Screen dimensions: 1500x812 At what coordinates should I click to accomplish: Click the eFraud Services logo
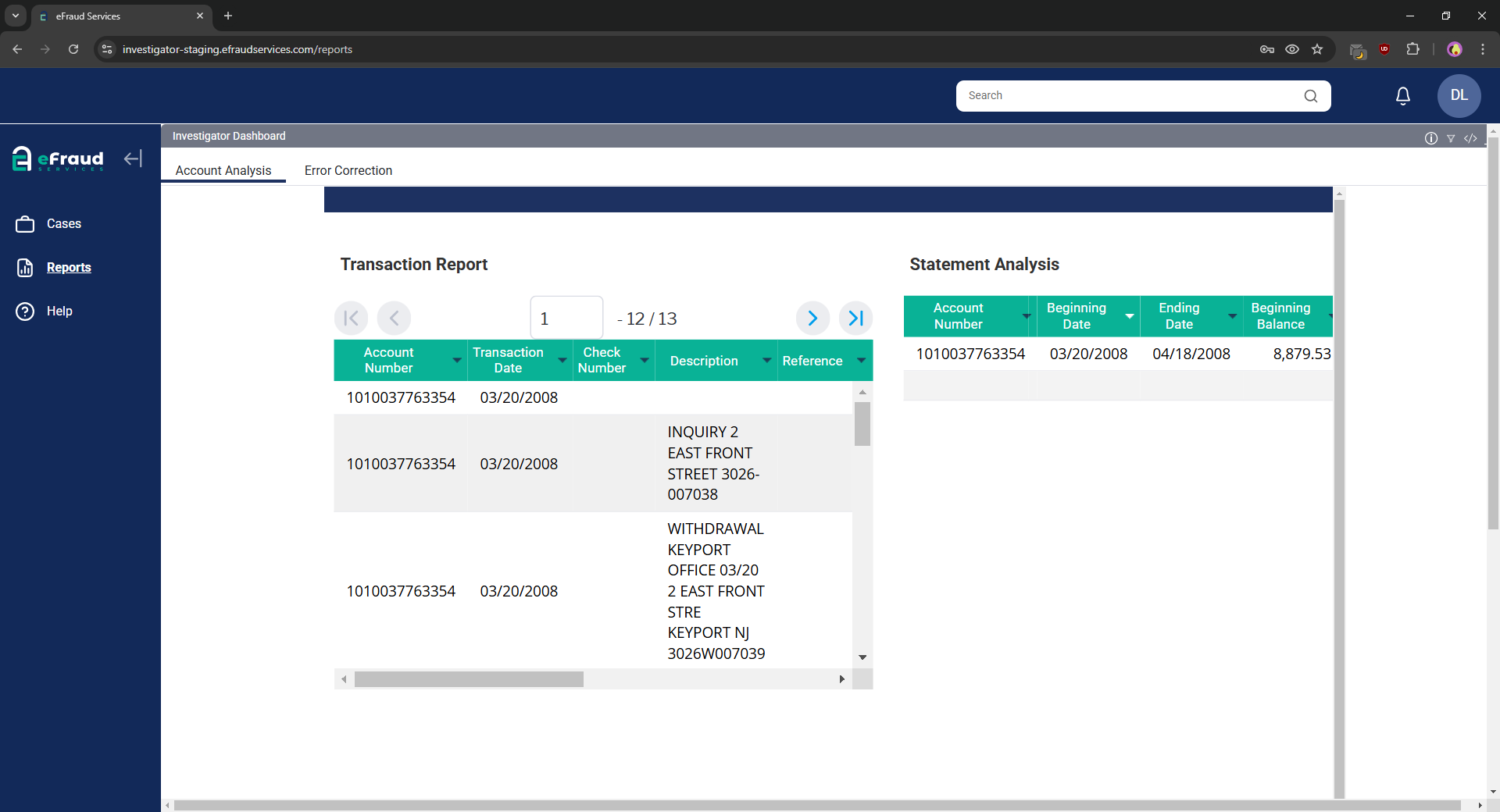(58, 158)
